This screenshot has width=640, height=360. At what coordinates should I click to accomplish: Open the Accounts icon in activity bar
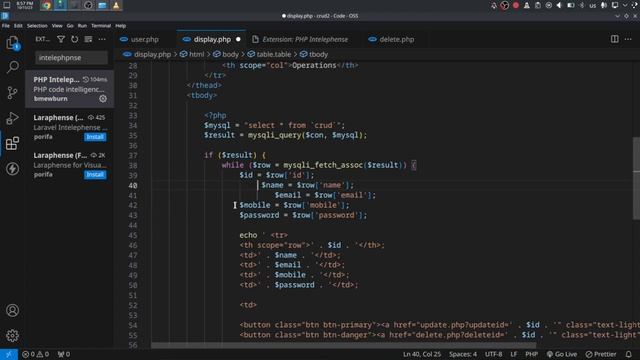(x=12, y=310)
